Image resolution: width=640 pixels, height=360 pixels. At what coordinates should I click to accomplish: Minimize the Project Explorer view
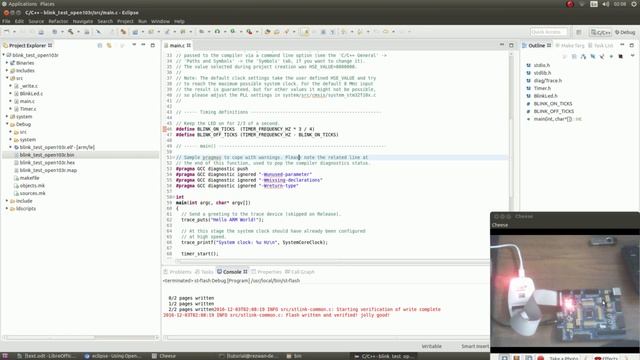point(143,45)
